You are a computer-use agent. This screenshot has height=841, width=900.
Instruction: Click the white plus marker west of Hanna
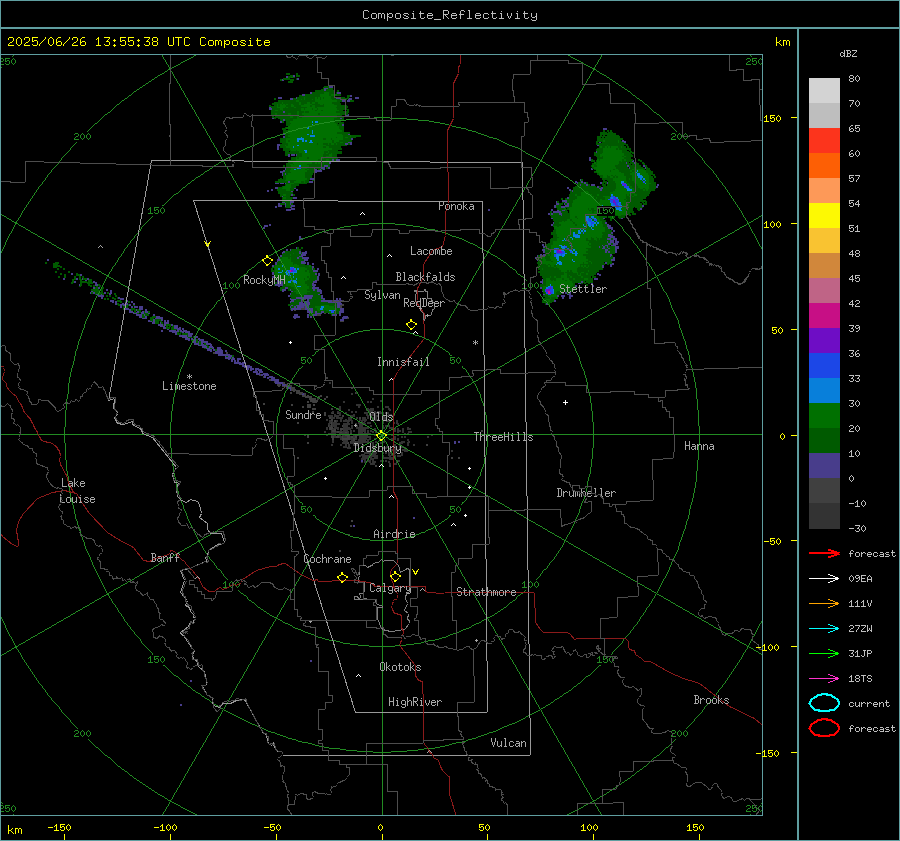coord(565,402)
